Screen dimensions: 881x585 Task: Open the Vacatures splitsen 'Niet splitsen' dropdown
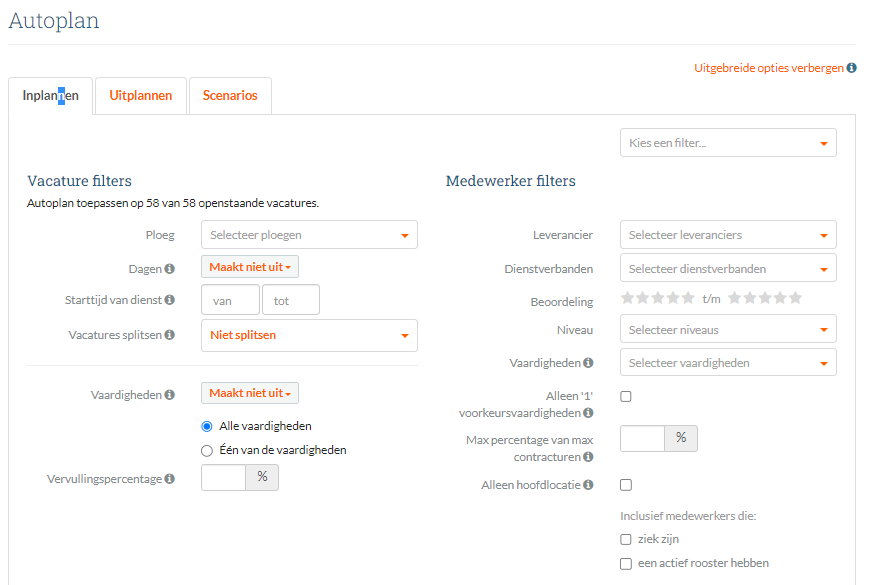coord(309,335)
